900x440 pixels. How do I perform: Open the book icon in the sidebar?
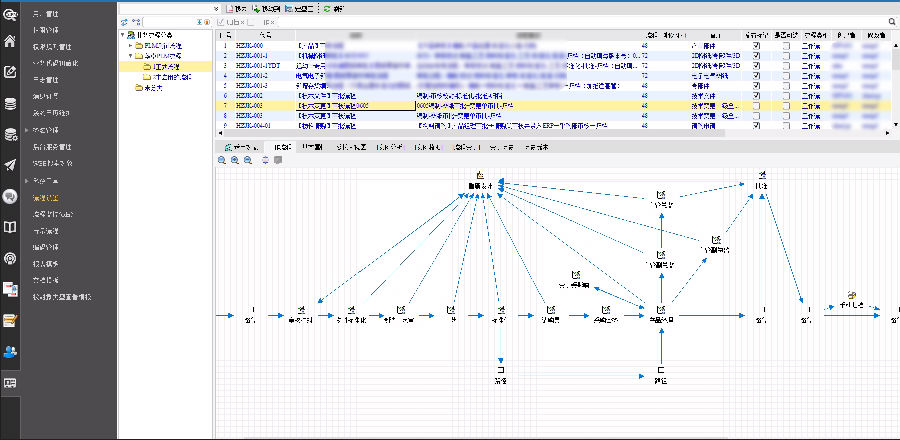[10, 227]
